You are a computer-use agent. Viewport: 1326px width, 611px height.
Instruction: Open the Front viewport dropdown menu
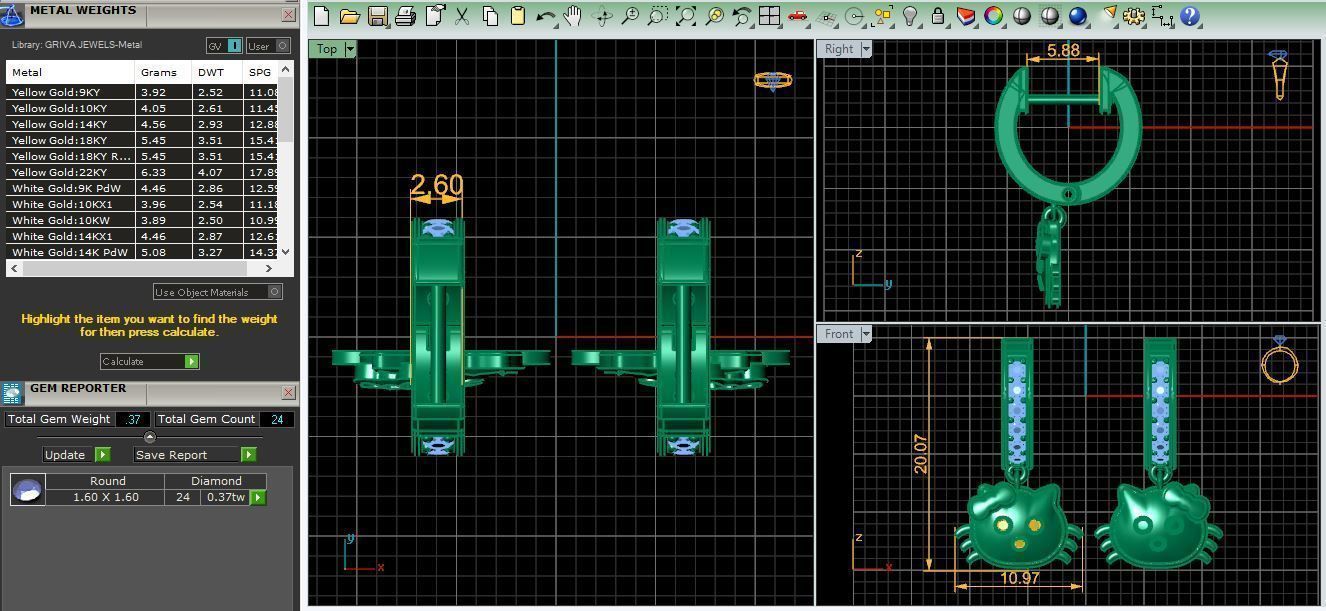click(866, 334)
